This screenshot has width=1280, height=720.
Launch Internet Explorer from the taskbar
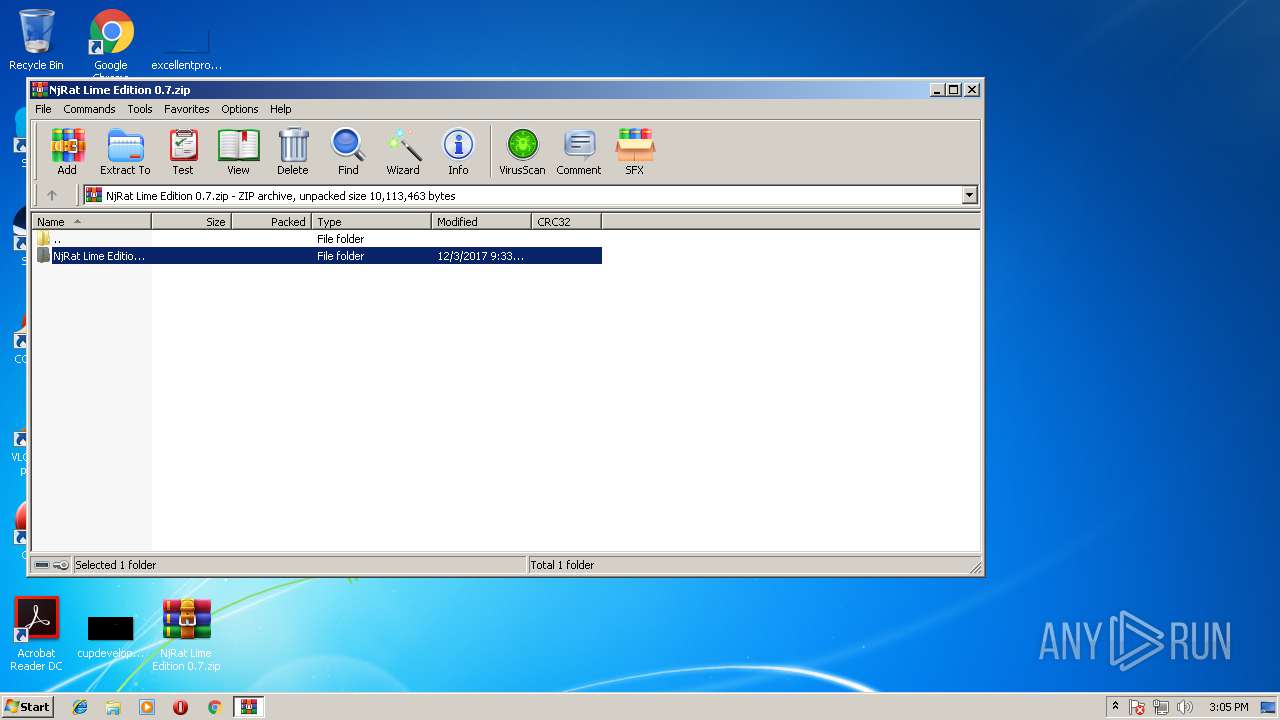[x=80, y=707]
